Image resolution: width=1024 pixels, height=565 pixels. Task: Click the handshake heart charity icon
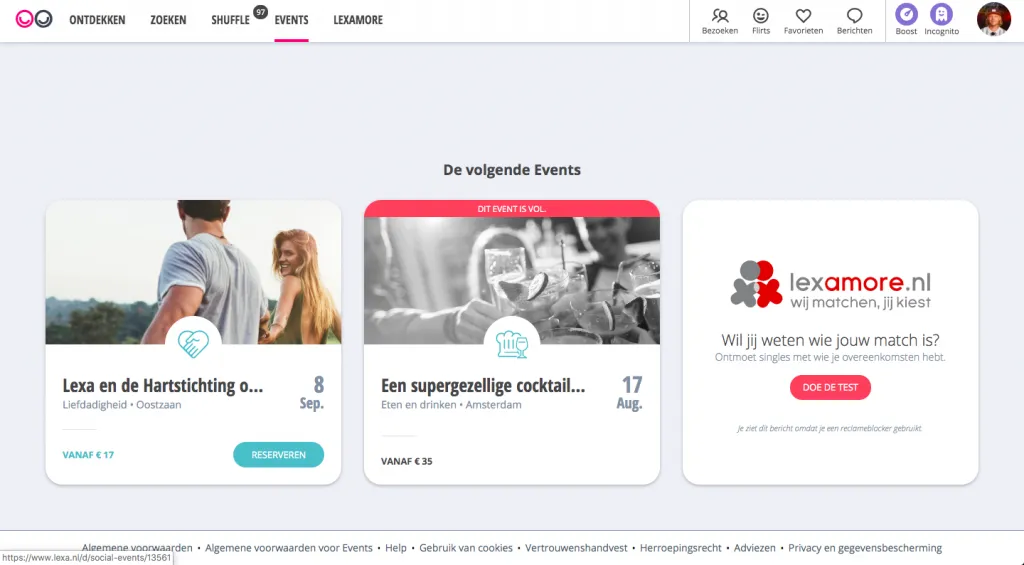tap(193, 344)
